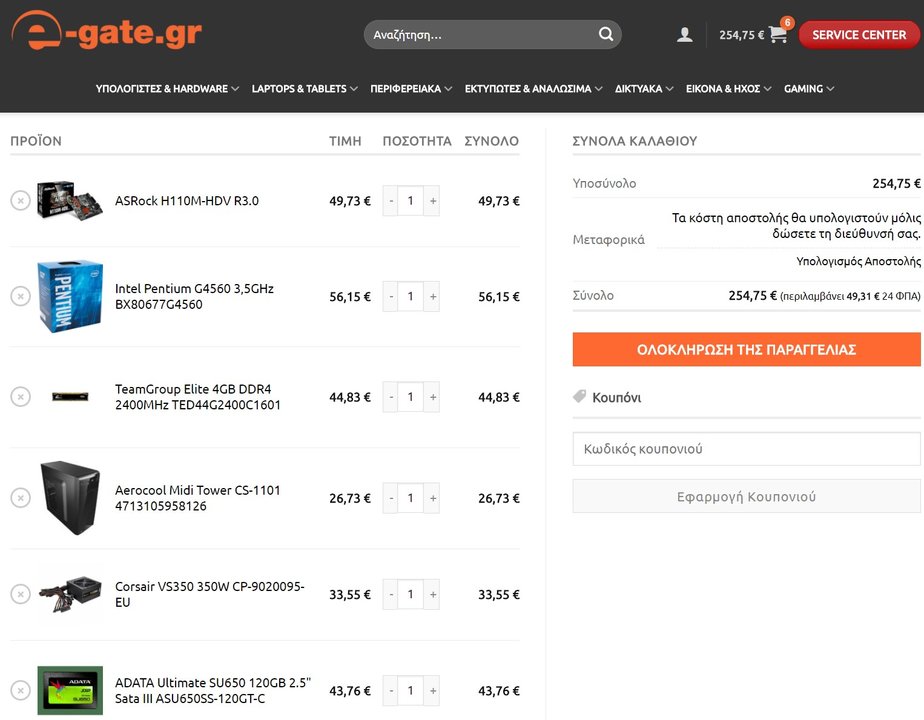This screenshot has width=924, height=720.
Task: Open Intel Pentium G4560 product link
Action: pyautogui.click(x=194, y=296)
